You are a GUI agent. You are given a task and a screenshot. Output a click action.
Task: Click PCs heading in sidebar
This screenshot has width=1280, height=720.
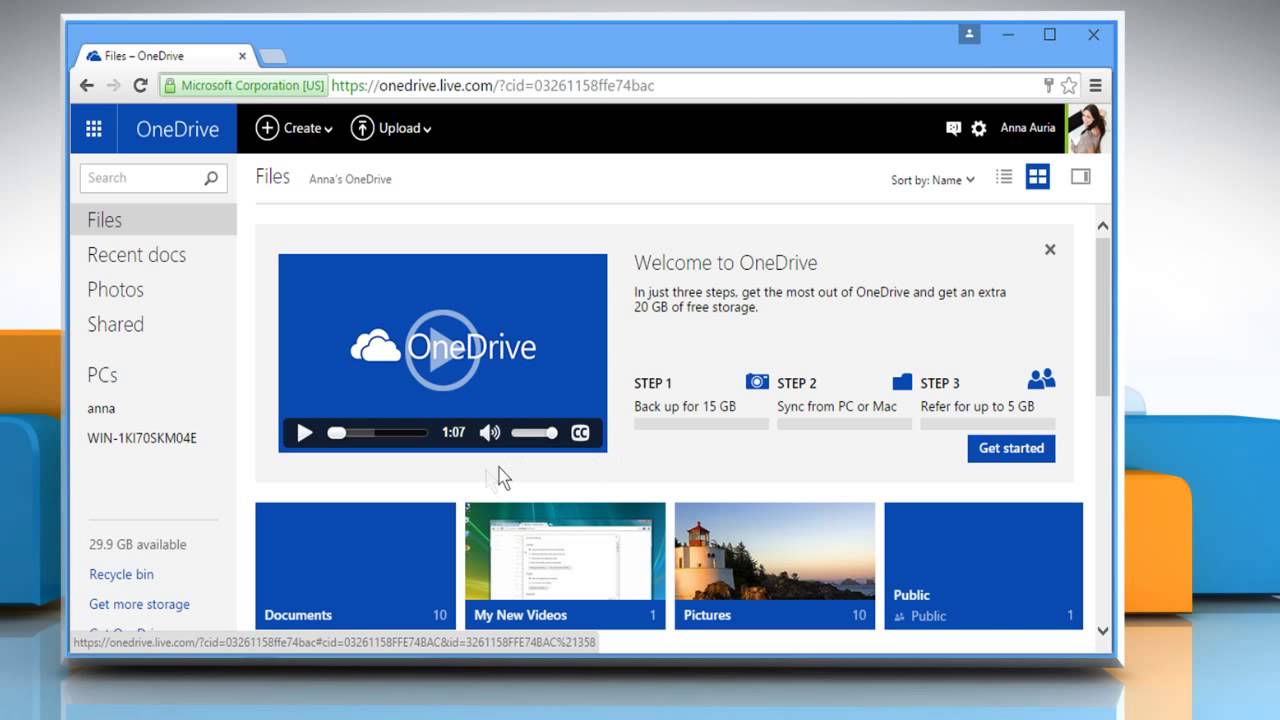click(102, 375)
